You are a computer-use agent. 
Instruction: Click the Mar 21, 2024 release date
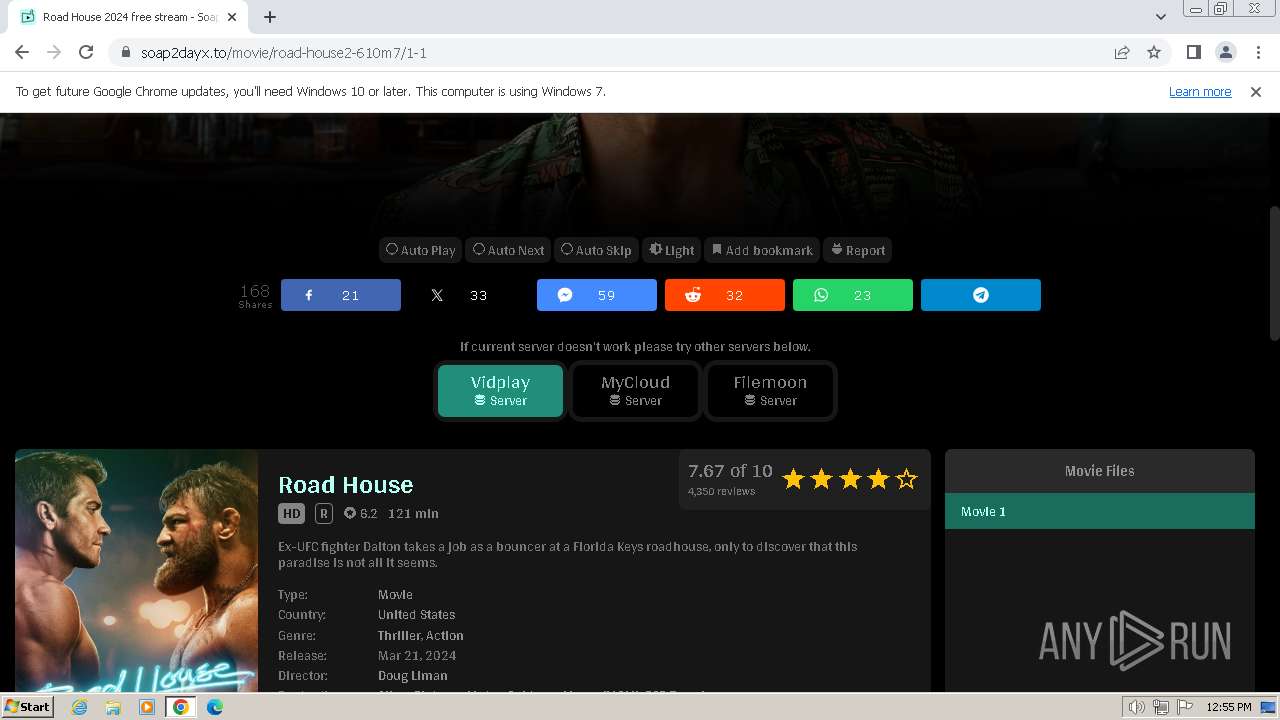pos(417,656)
